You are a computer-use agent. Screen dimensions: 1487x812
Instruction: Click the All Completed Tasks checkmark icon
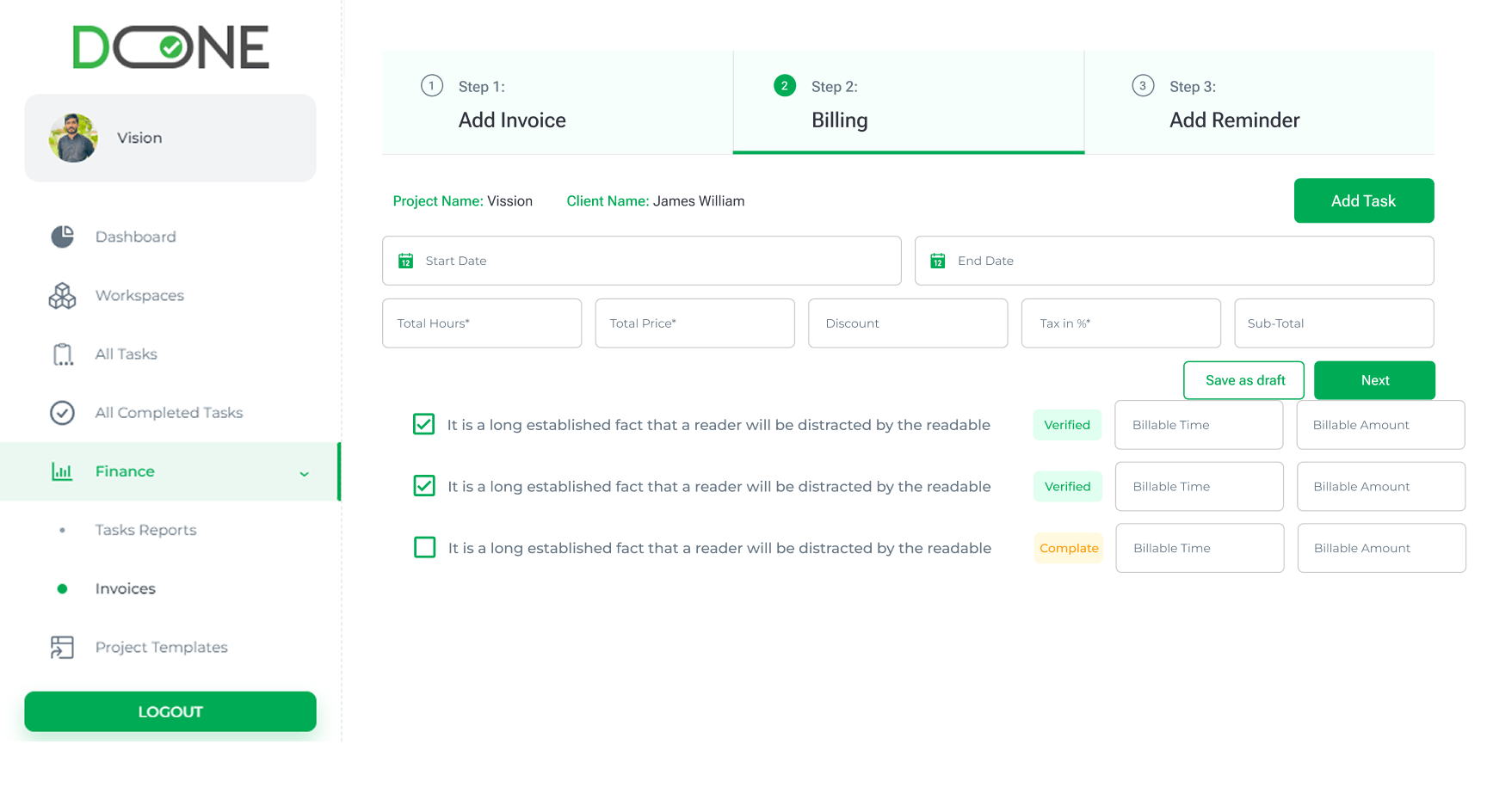(62, 413)
